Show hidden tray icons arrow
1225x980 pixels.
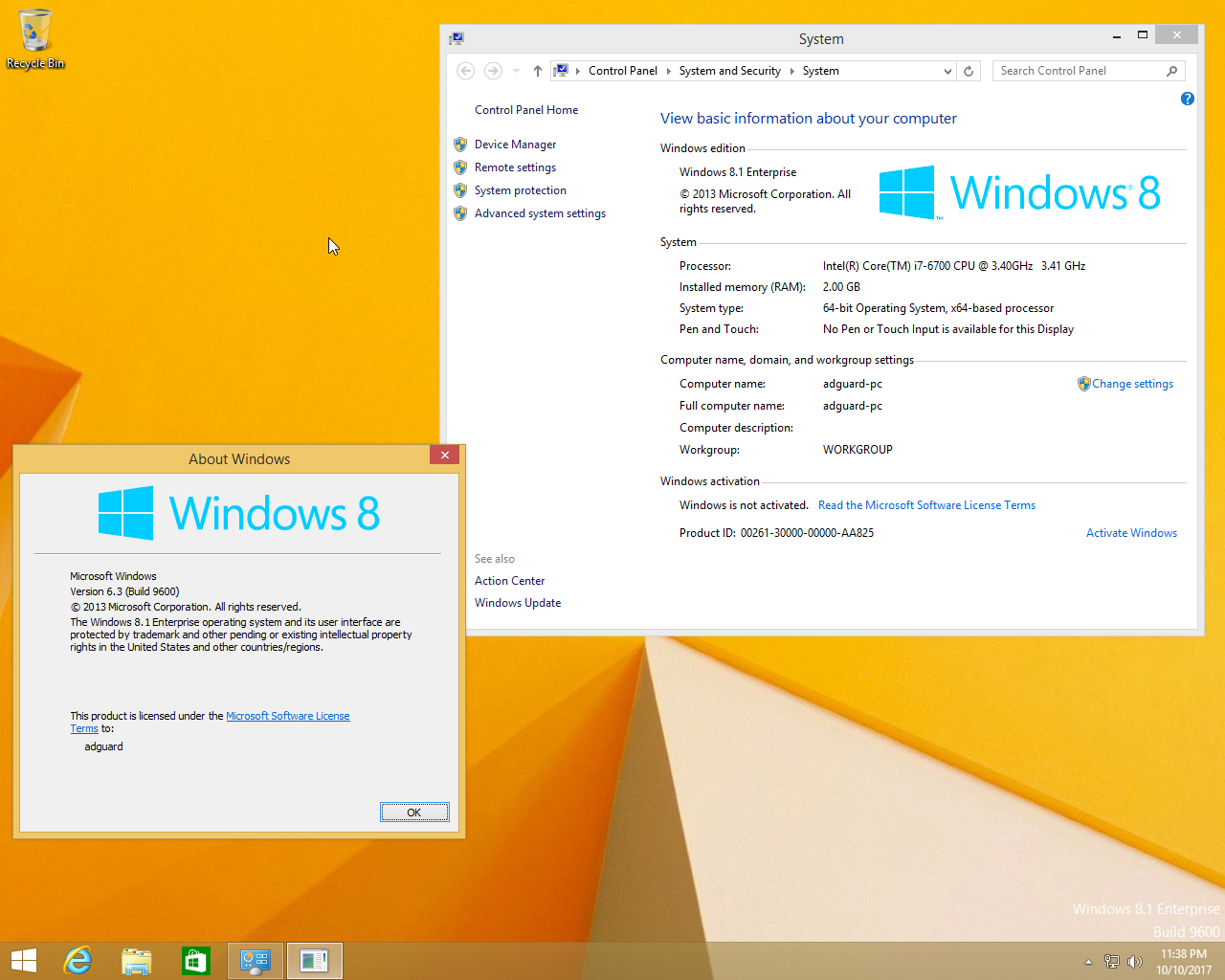pyautogui.click(x=1088, y=962)
